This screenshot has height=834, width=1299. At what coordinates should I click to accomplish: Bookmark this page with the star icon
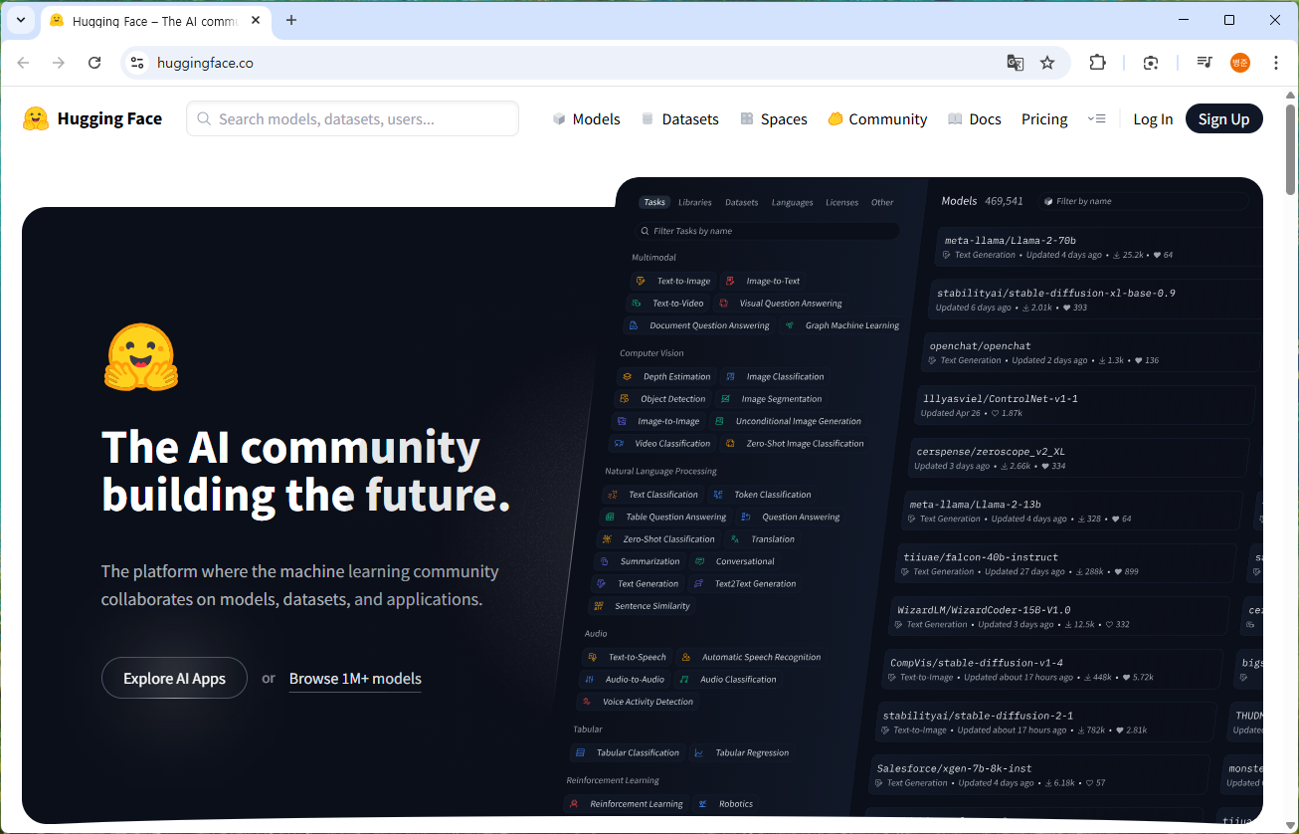point(1047,63)
